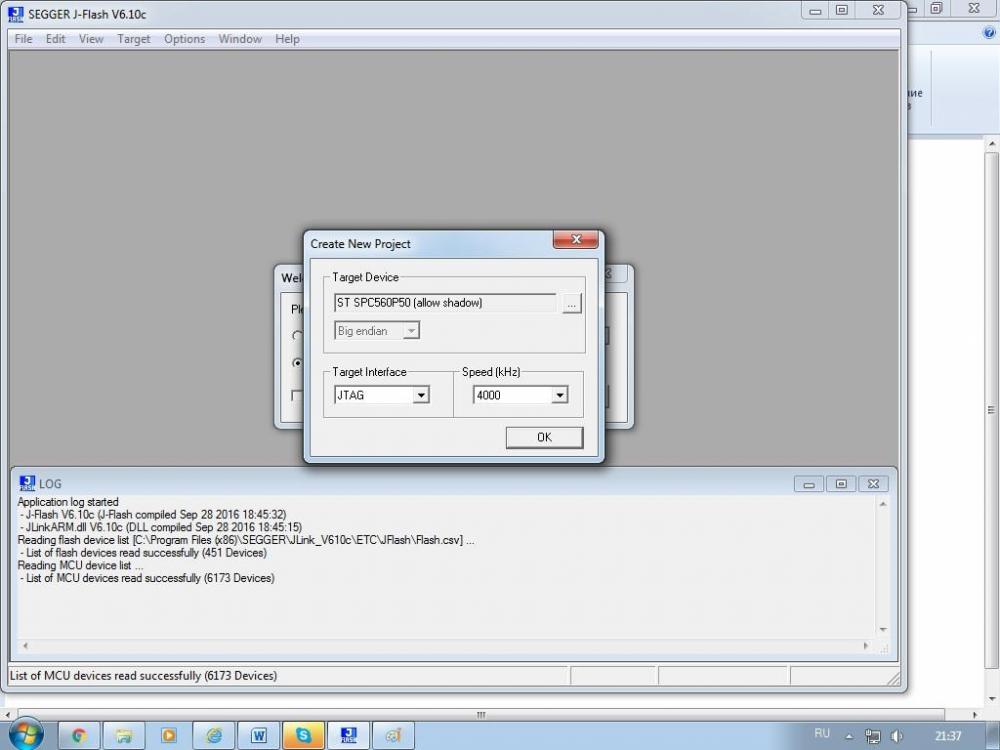Close the LOG panel
The width and height of the screenshot is (1000, 750).
(873, 485)
